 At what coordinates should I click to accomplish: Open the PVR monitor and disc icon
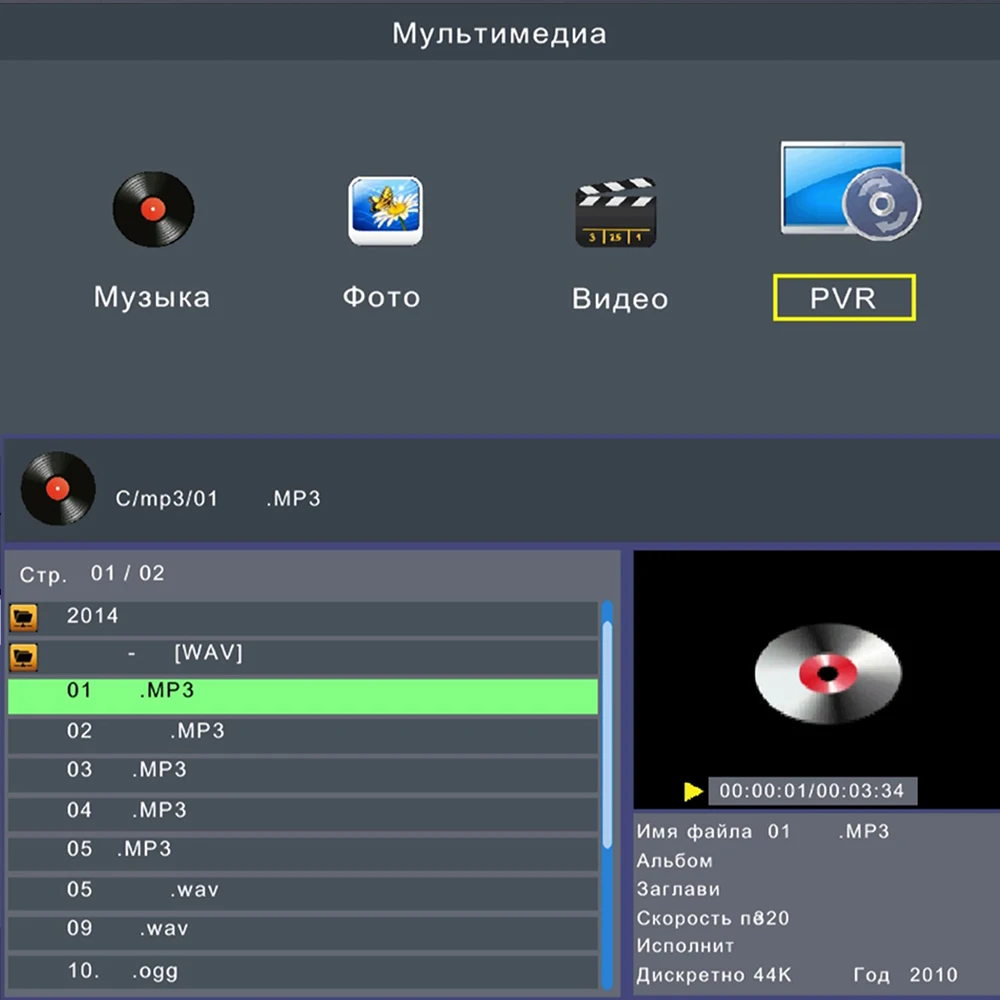[851, 190]
